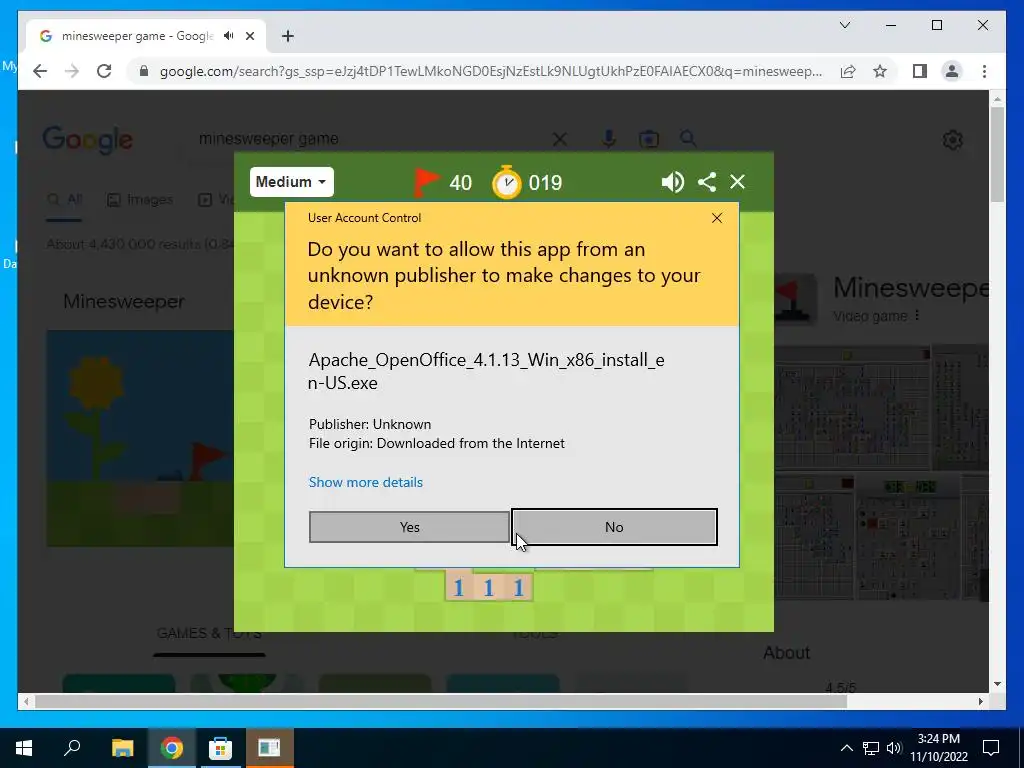This screenshot has height=768, width=1024.
Task: Expand Chrome tab search chevron
Action: 844,25
